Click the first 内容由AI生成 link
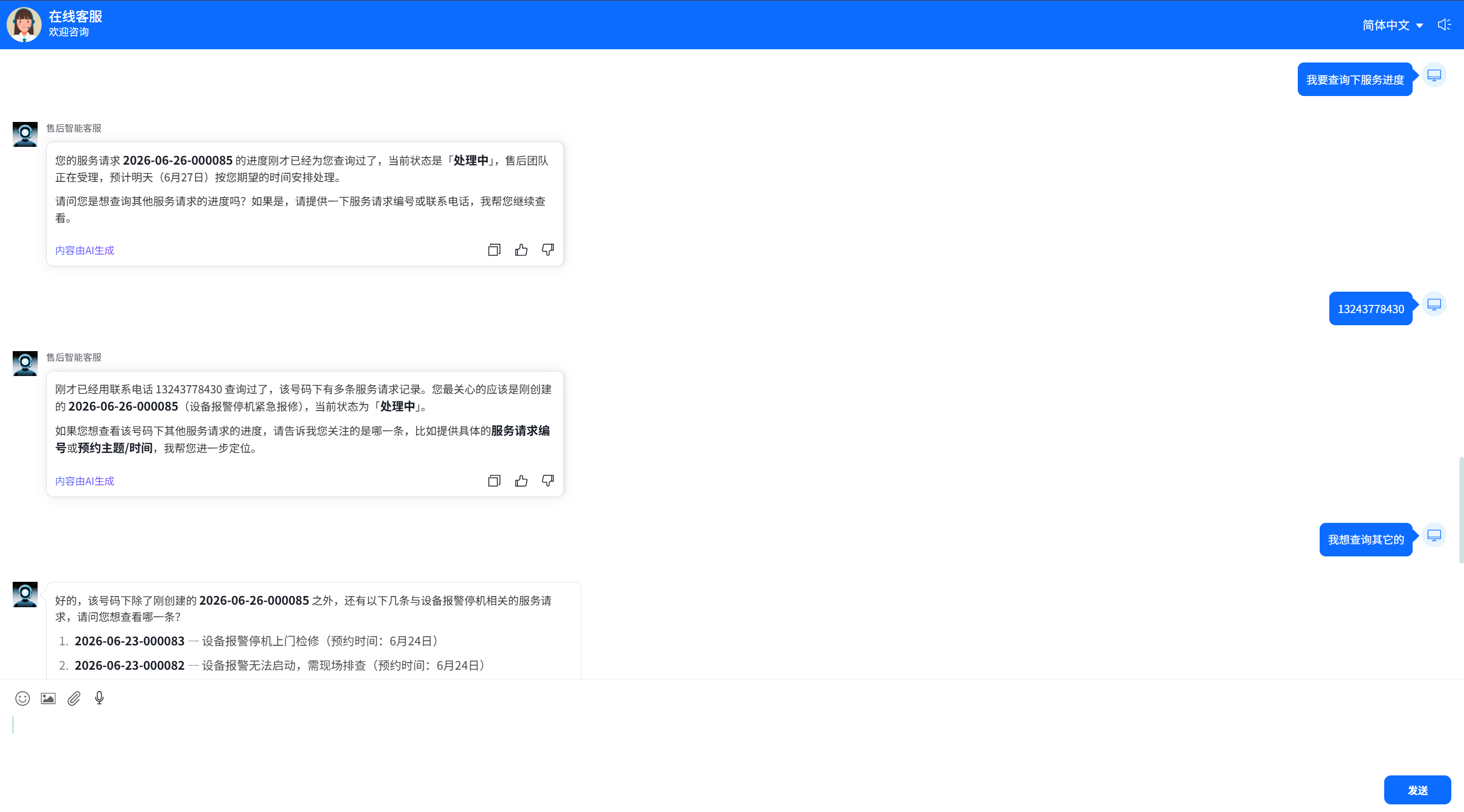 tap(85, 250)
